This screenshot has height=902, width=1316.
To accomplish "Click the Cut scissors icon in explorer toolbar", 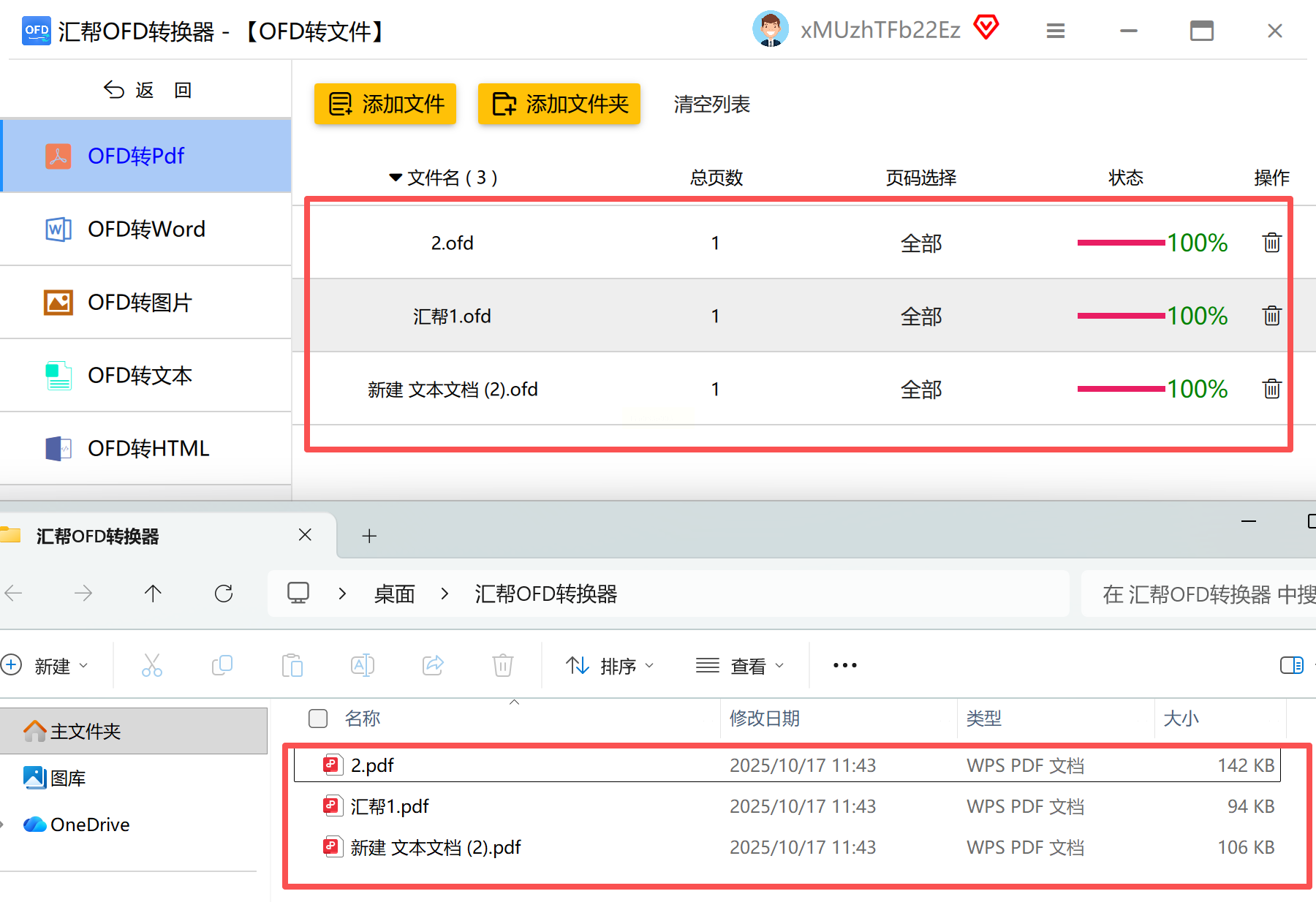I will tap(152, 665).
